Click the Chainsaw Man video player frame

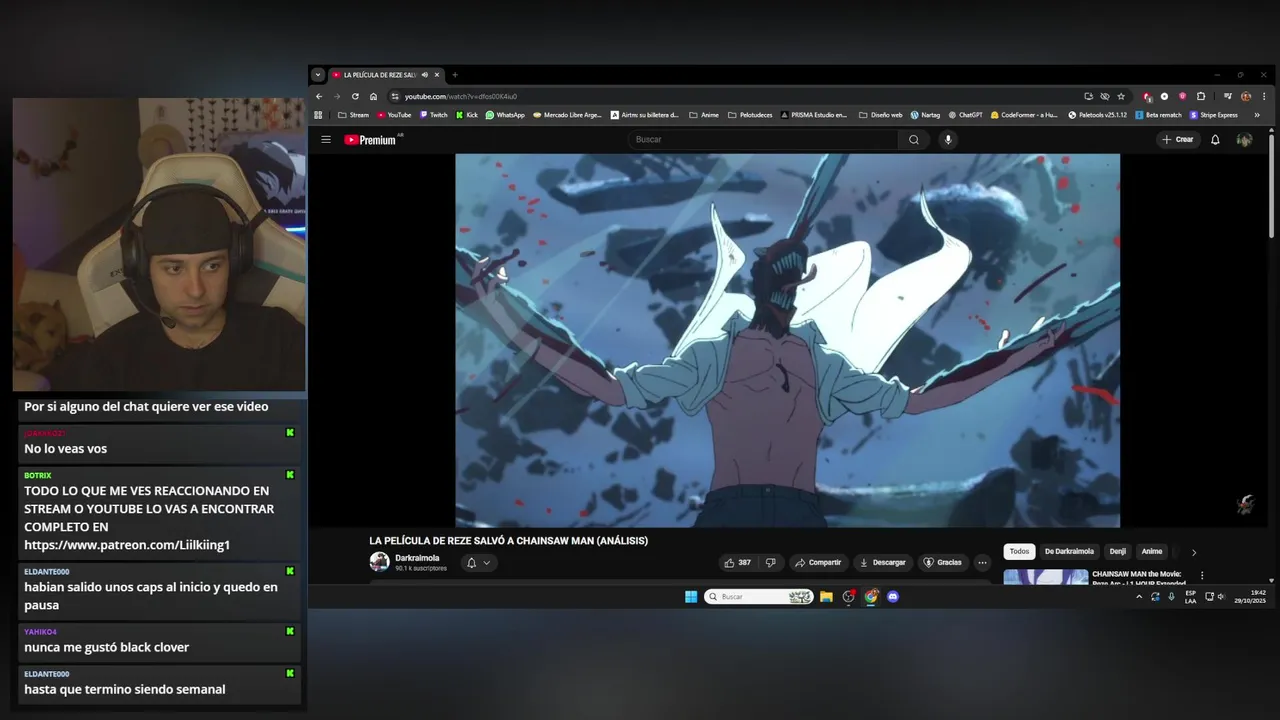[x=787, y=340]
